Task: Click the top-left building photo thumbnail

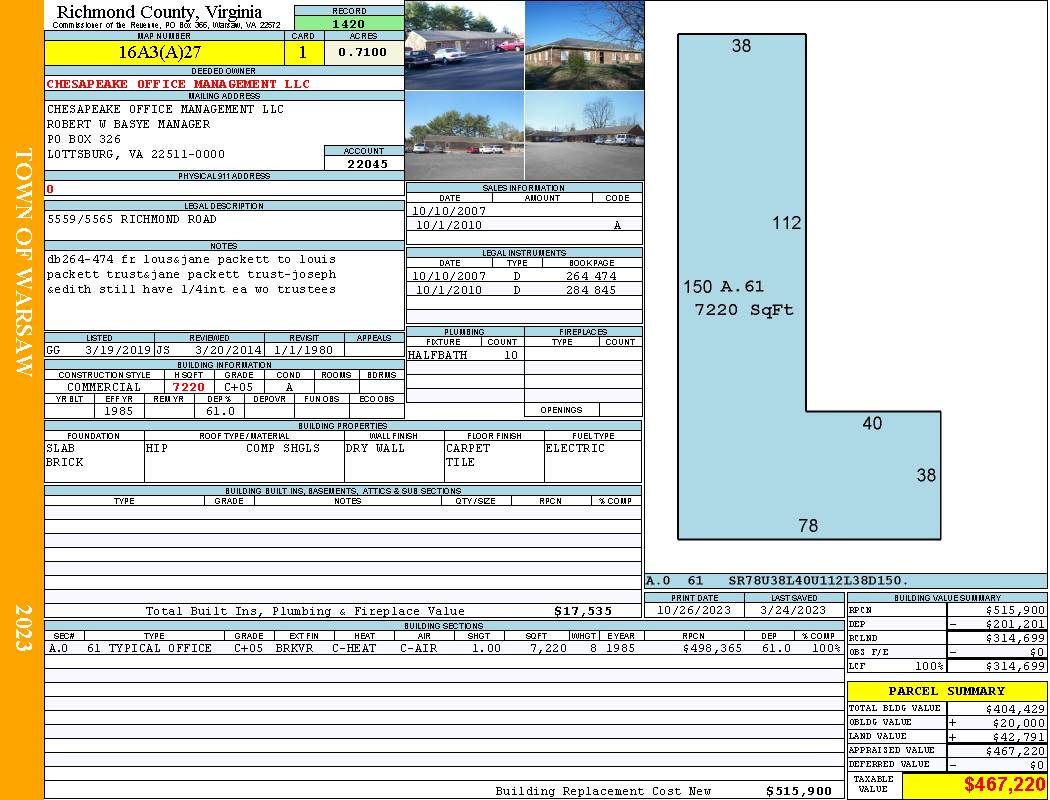Action: click(465, 45)
